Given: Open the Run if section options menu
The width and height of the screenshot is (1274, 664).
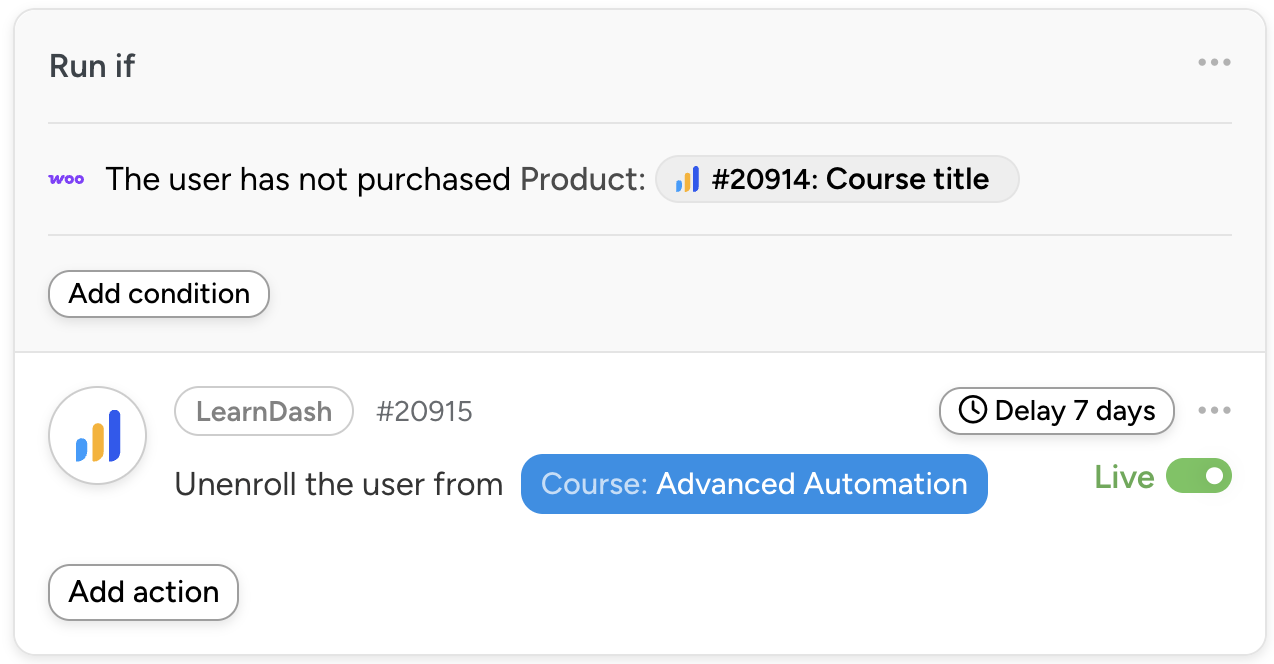Looking at the screenshot, I should click(1214, 63).
